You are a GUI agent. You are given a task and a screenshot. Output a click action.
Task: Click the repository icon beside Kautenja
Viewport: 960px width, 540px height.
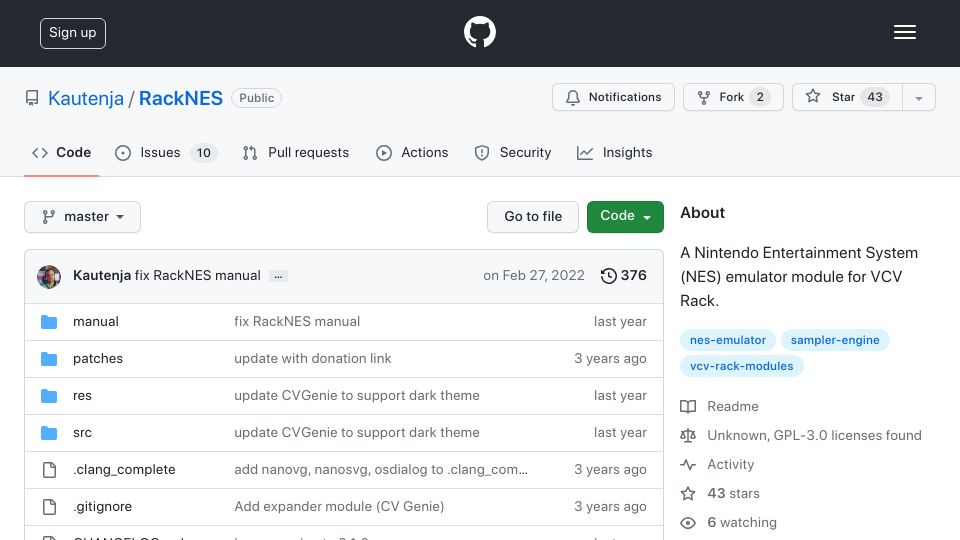pyautogui.click(x=32, y=98)
